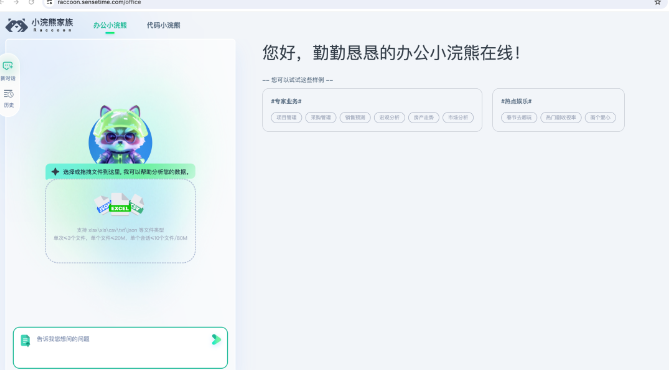Click the browser address bar URL

(99, 2)
